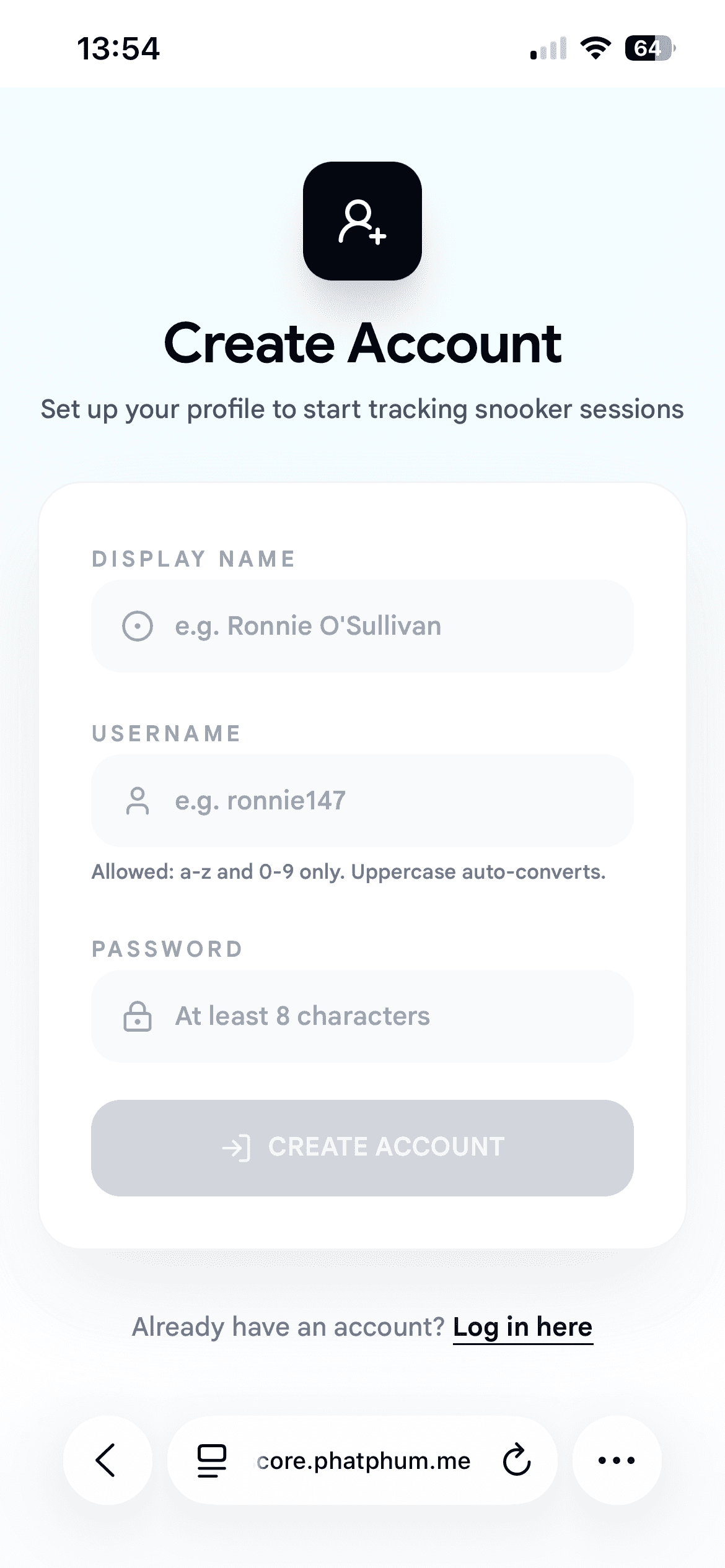Click the username hint about allowed characters
725x1568 pixels.
(x=348, y=872)
